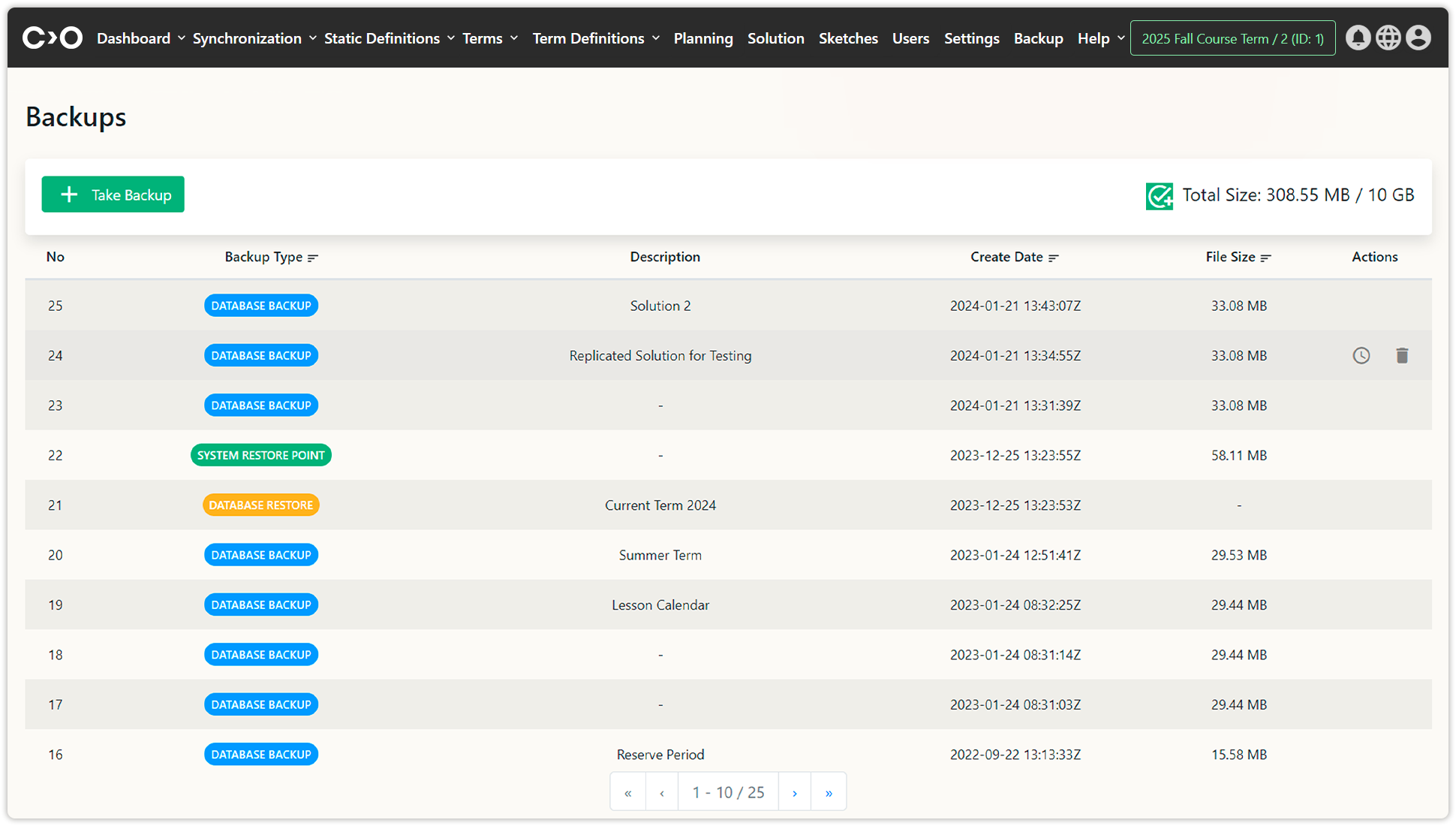Viewport: 1456px width, 826px height.
Task: Expand the Dashboard dropdown menu
Action: 140,38
